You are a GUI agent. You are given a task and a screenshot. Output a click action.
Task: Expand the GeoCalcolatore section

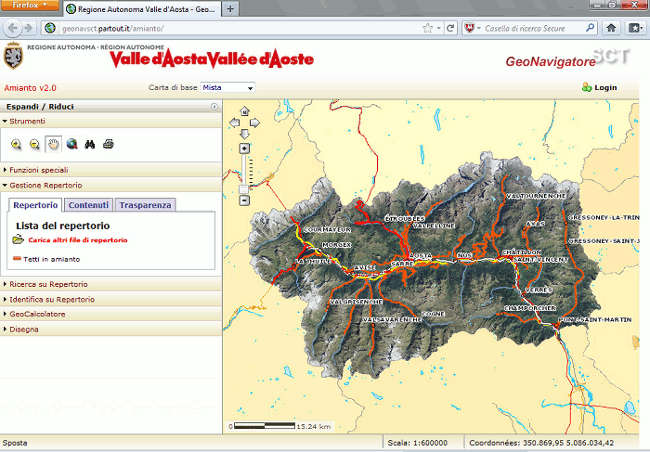pos(38,313)
